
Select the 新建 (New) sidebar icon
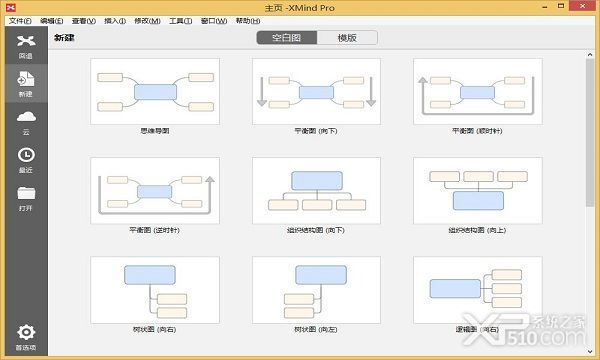pyautogui.click(x=26, y=79)
